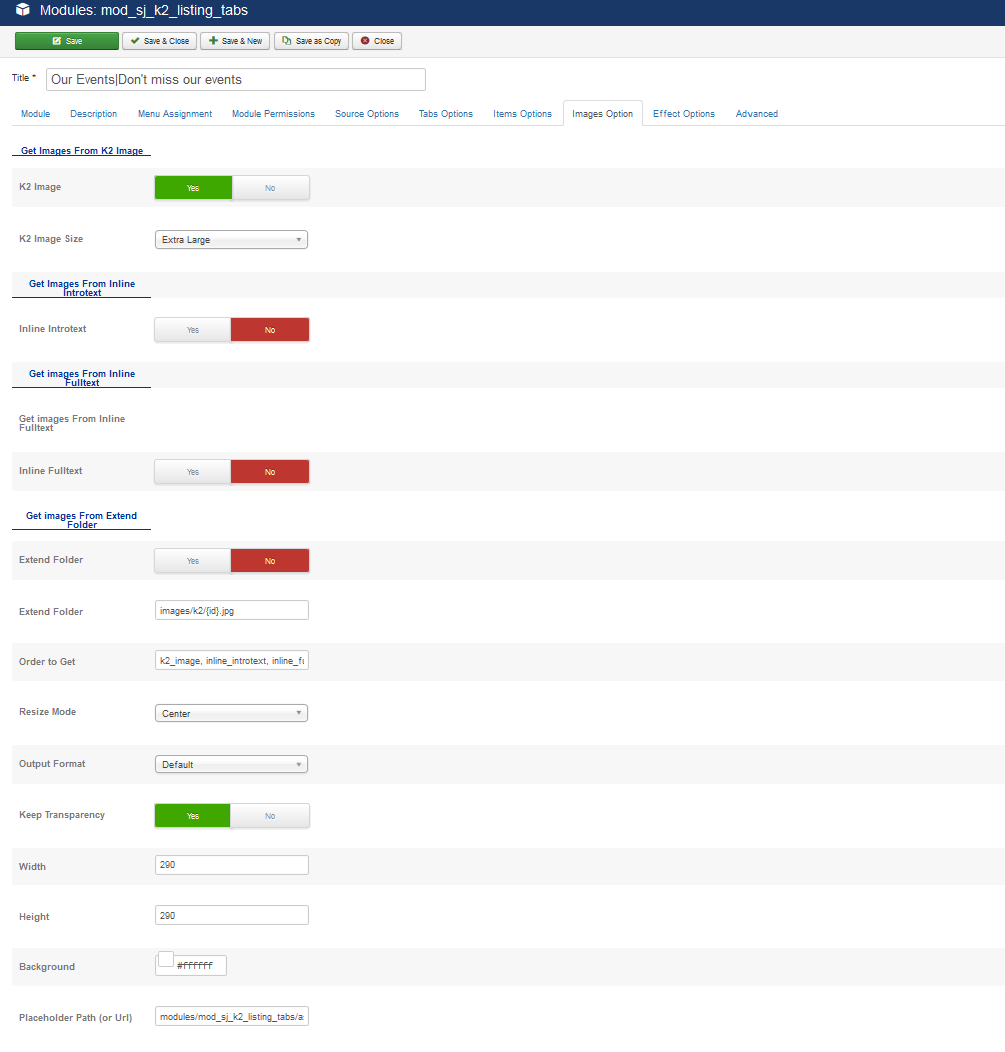Turn on Extend Folder with Yes
The height and width of the screenshot is (1052, 1005).
tap(193, 561)
